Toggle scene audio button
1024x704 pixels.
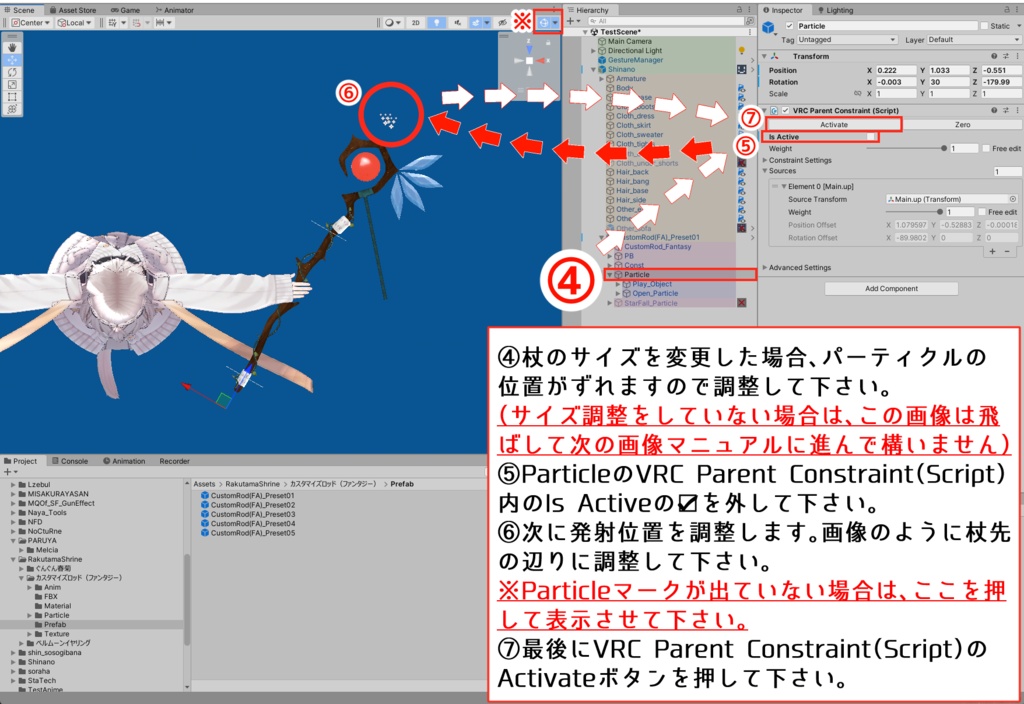coord(458,23)
